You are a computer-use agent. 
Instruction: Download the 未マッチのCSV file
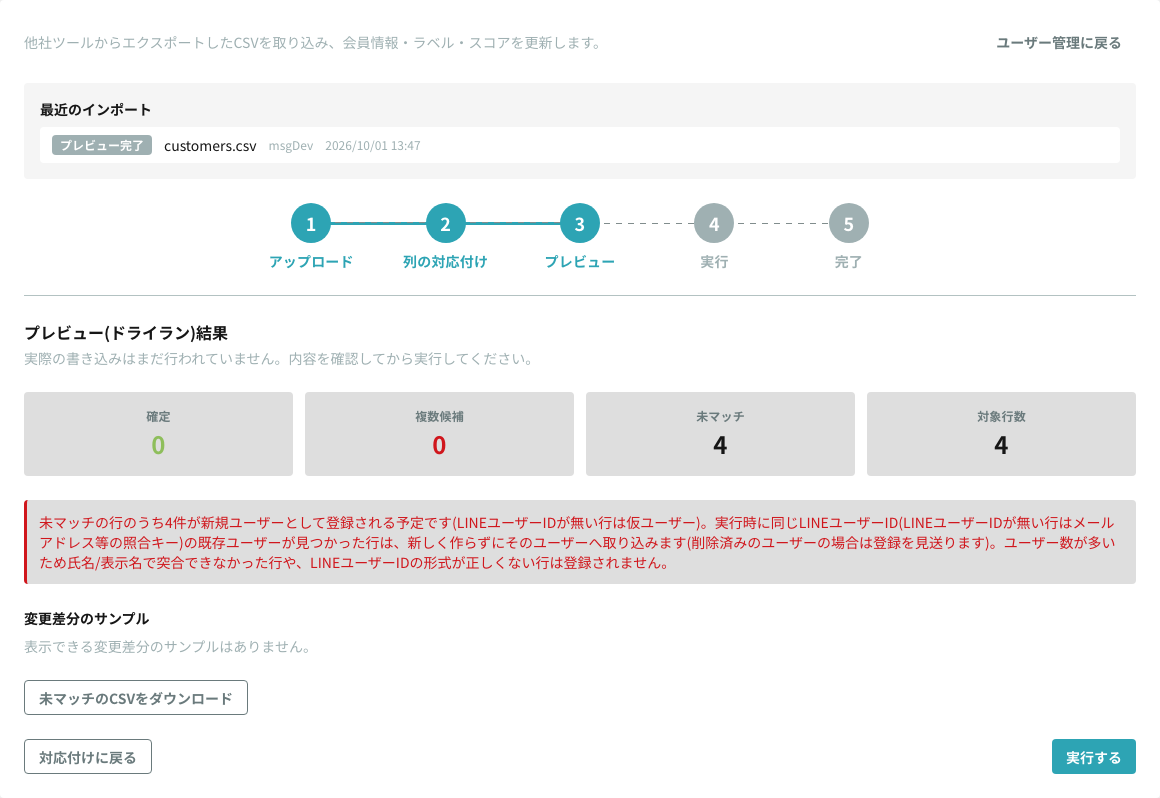[x=136, y=698]
